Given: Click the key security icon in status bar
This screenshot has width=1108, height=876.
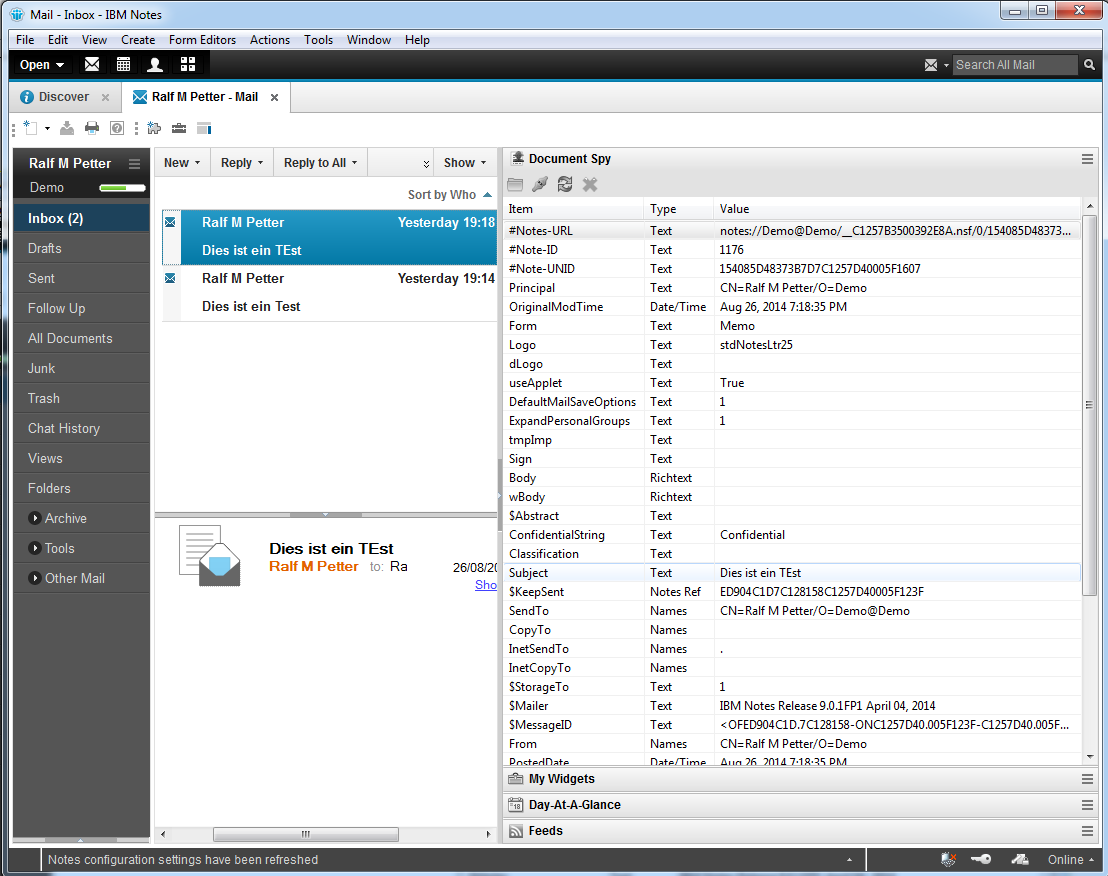Looking at the screenshot, I should 981,860.
